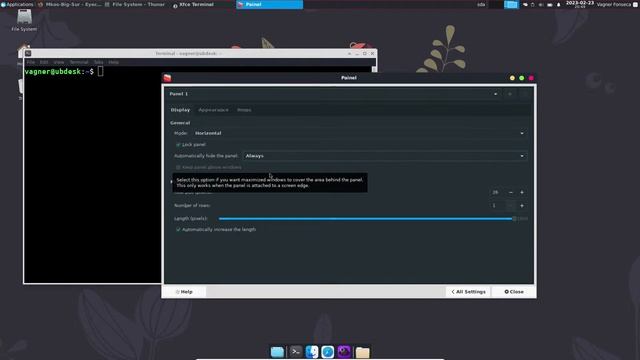This screenshot has height=360, width=640.
Task: Click the Painel window app icon
Action: (167, 78)
